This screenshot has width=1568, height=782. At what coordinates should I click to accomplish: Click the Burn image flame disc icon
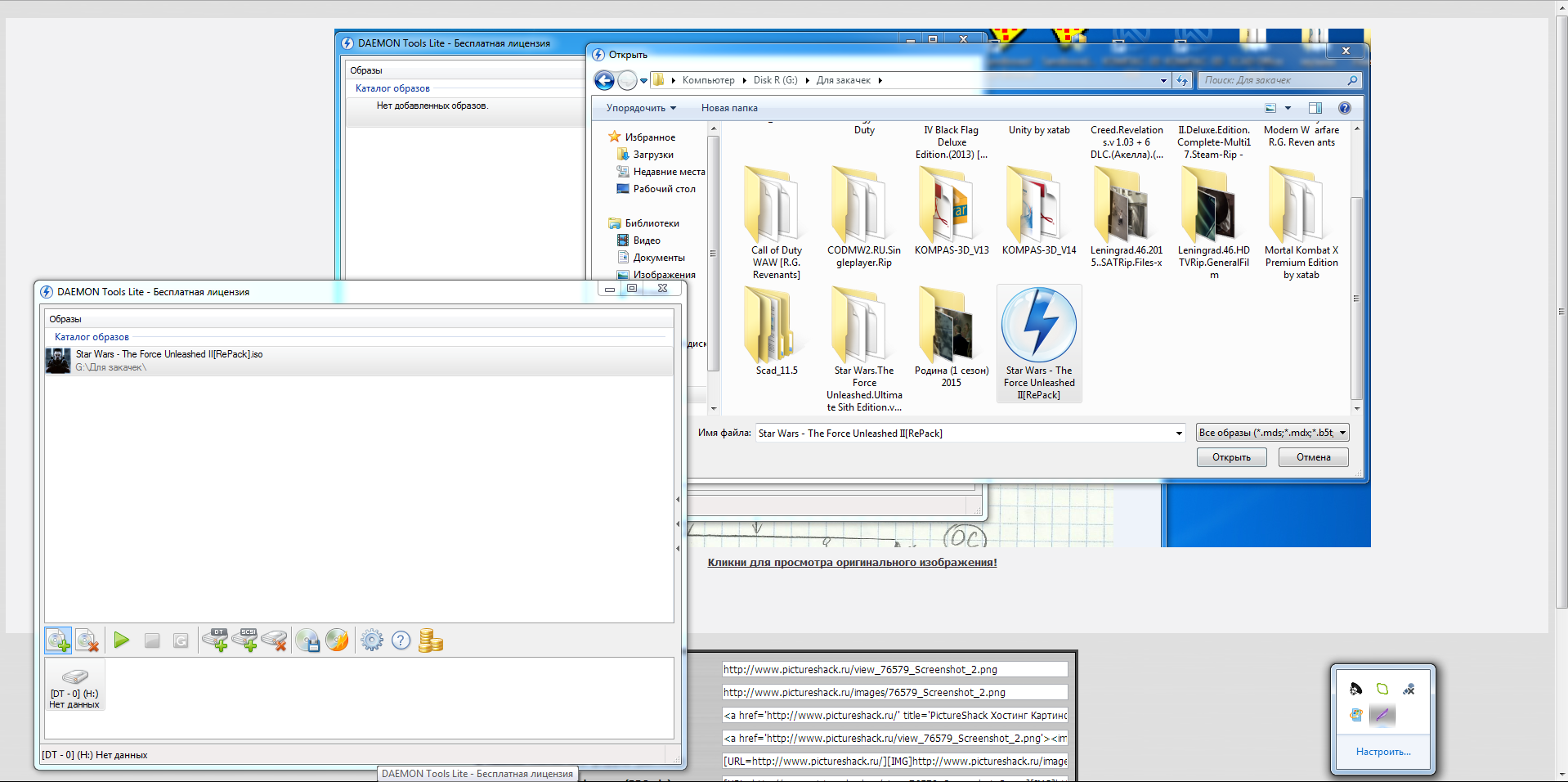pos(337,640)
